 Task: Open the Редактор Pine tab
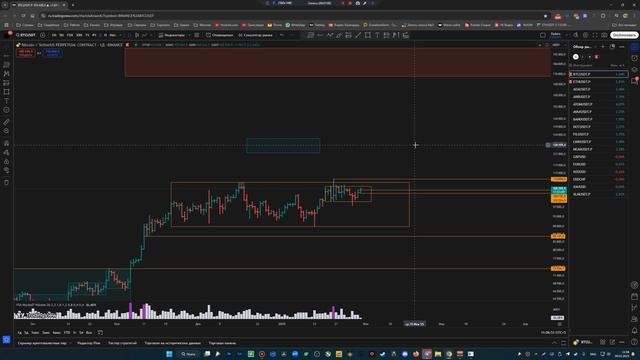point(89,343)
